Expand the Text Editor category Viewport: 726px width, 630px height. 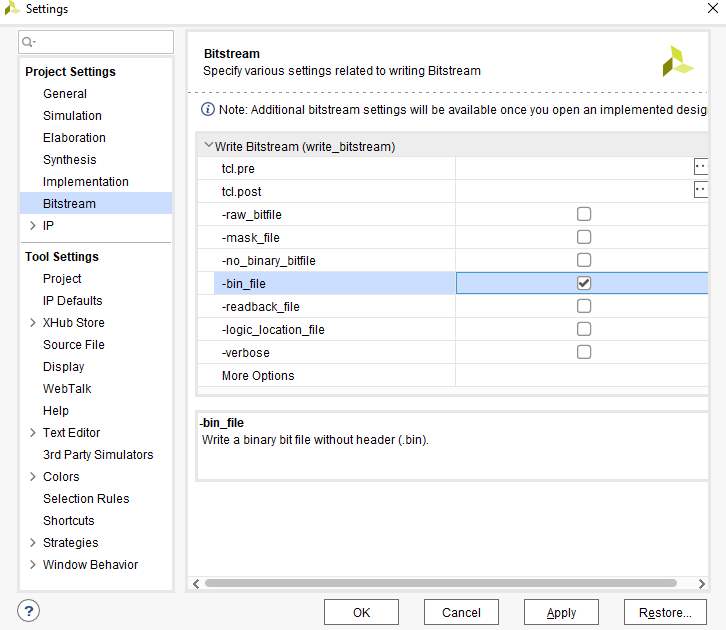(x=33, y=433)
